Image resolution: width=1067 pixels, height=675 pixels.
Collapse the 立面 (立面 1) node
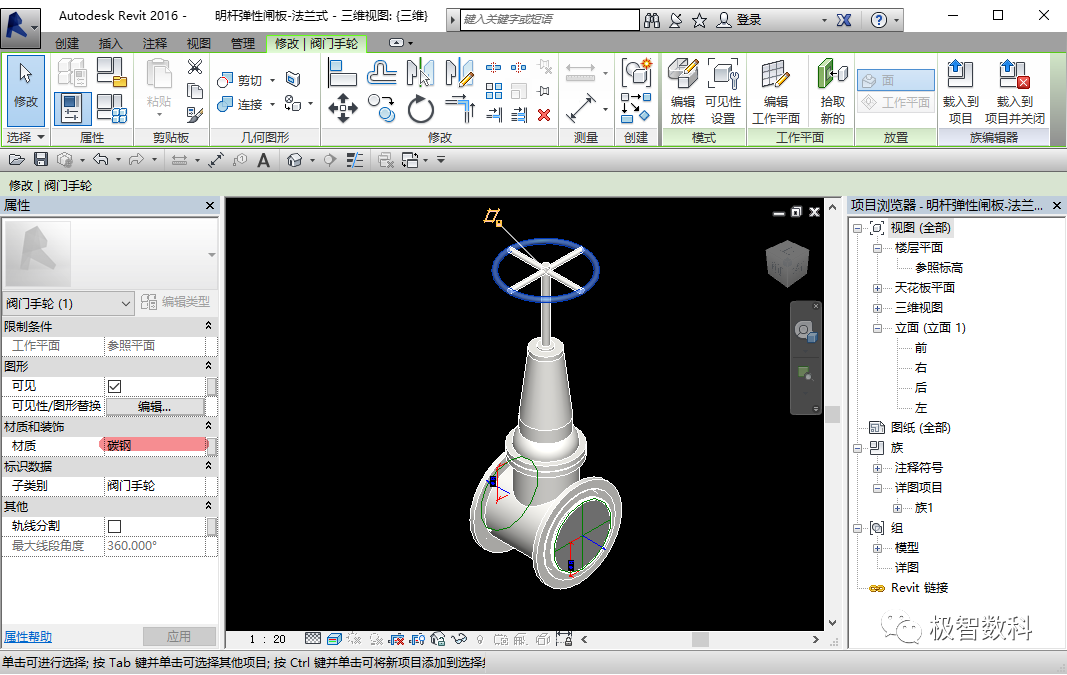coord(878,328)
